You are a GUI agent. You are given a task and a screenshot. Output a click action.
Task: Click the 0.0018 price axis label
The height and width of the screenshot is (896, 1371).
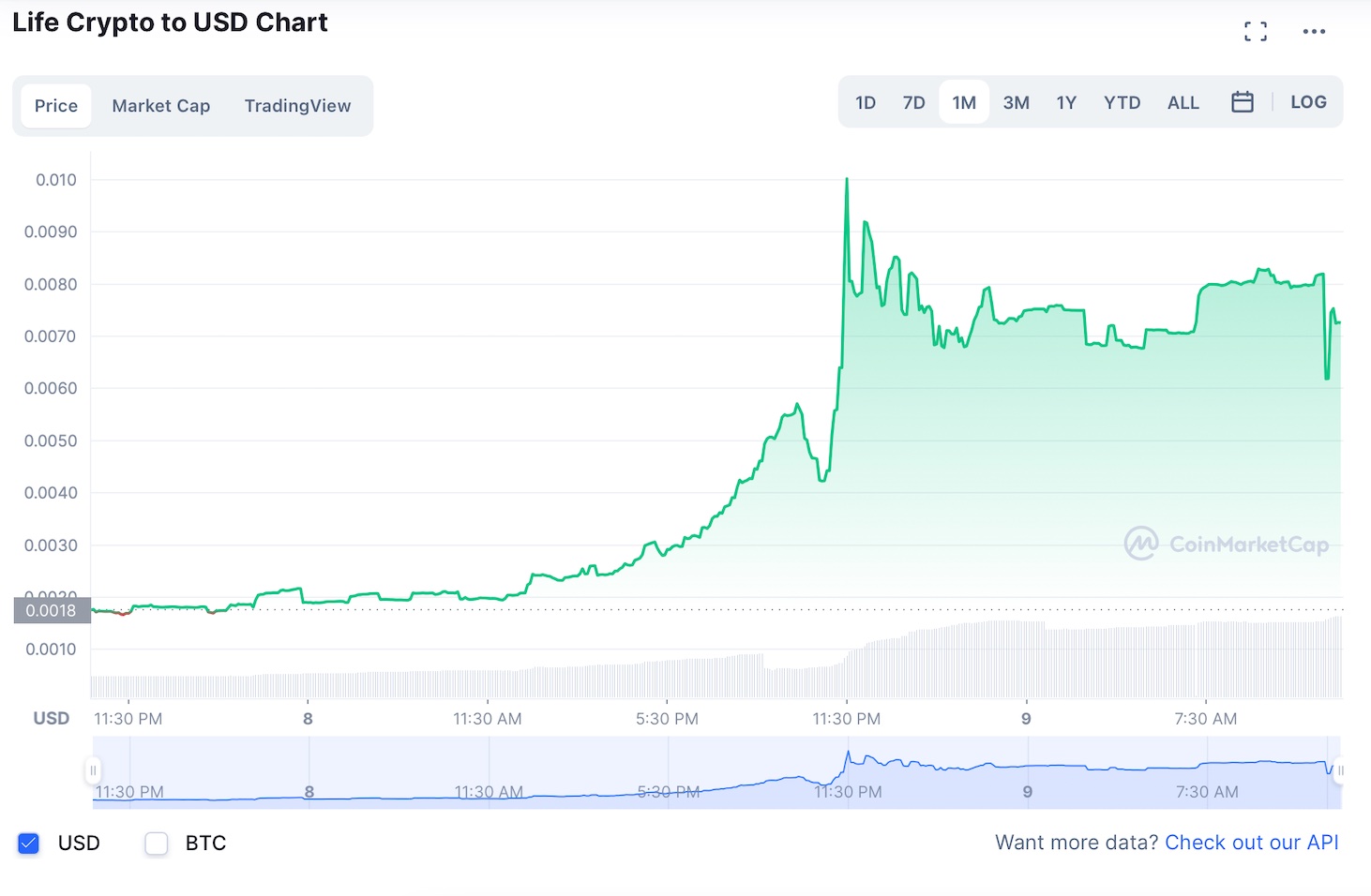point(51,609)
